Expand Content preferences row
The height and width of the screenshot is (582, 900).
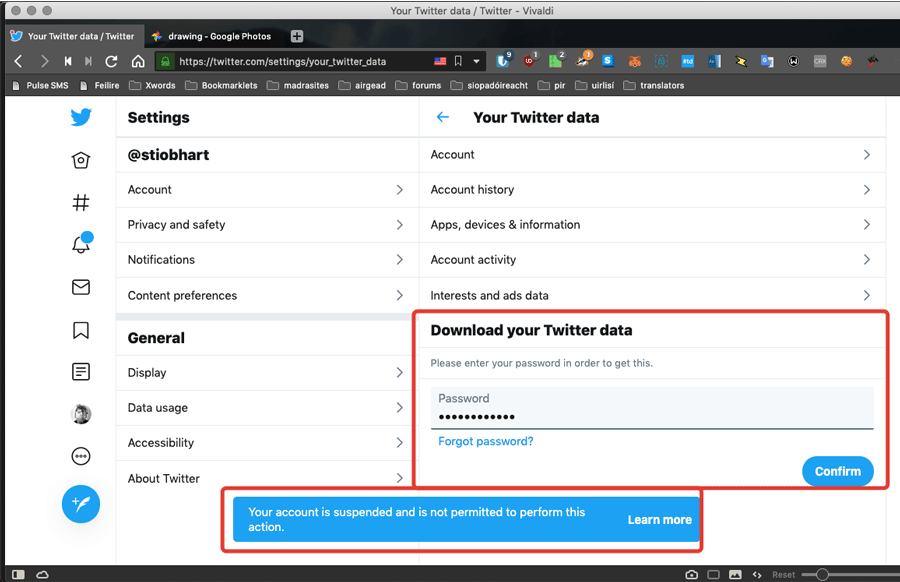pyautogui.click(x=267, y=296)
